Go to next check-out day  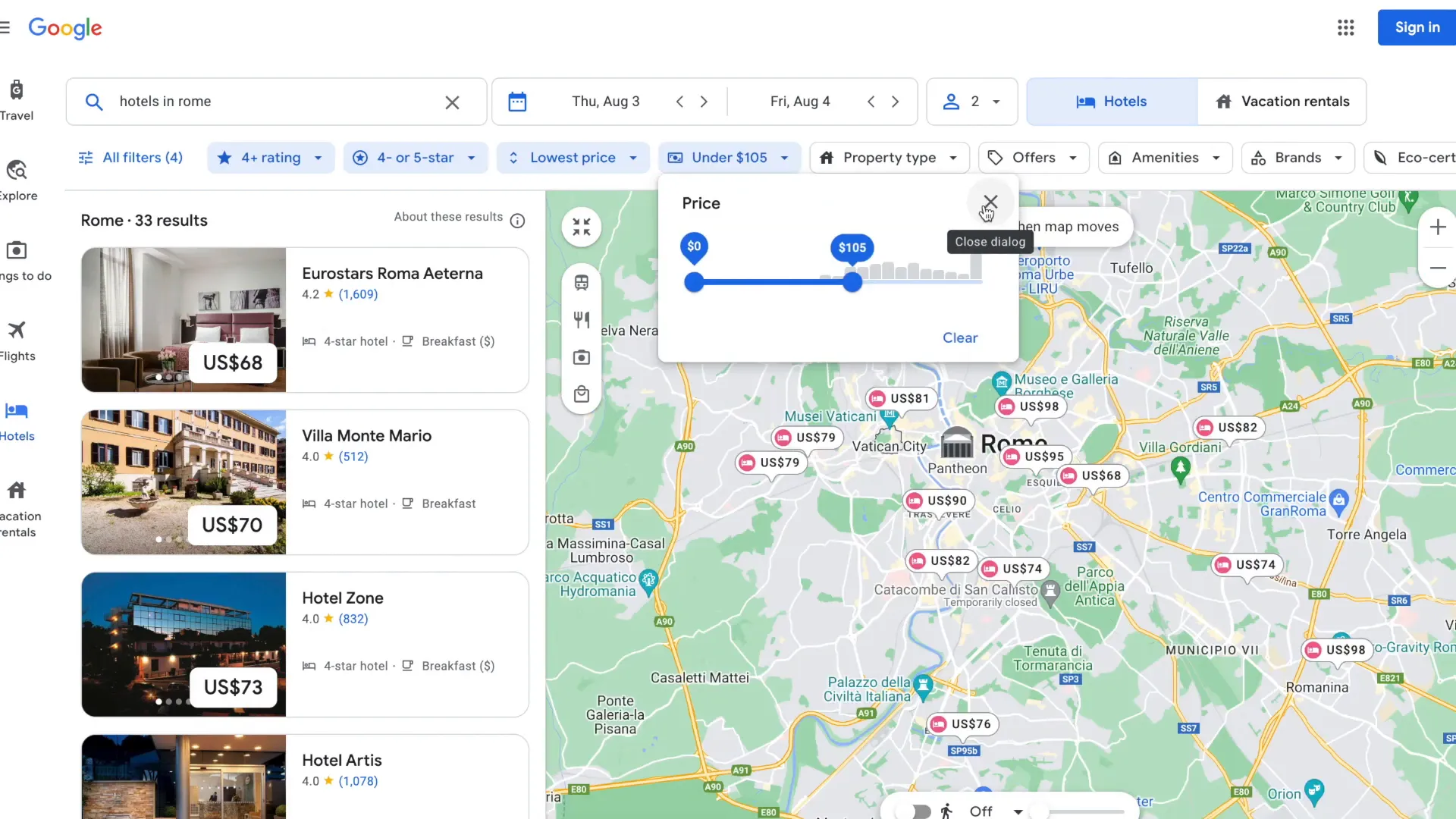(895, 102)
